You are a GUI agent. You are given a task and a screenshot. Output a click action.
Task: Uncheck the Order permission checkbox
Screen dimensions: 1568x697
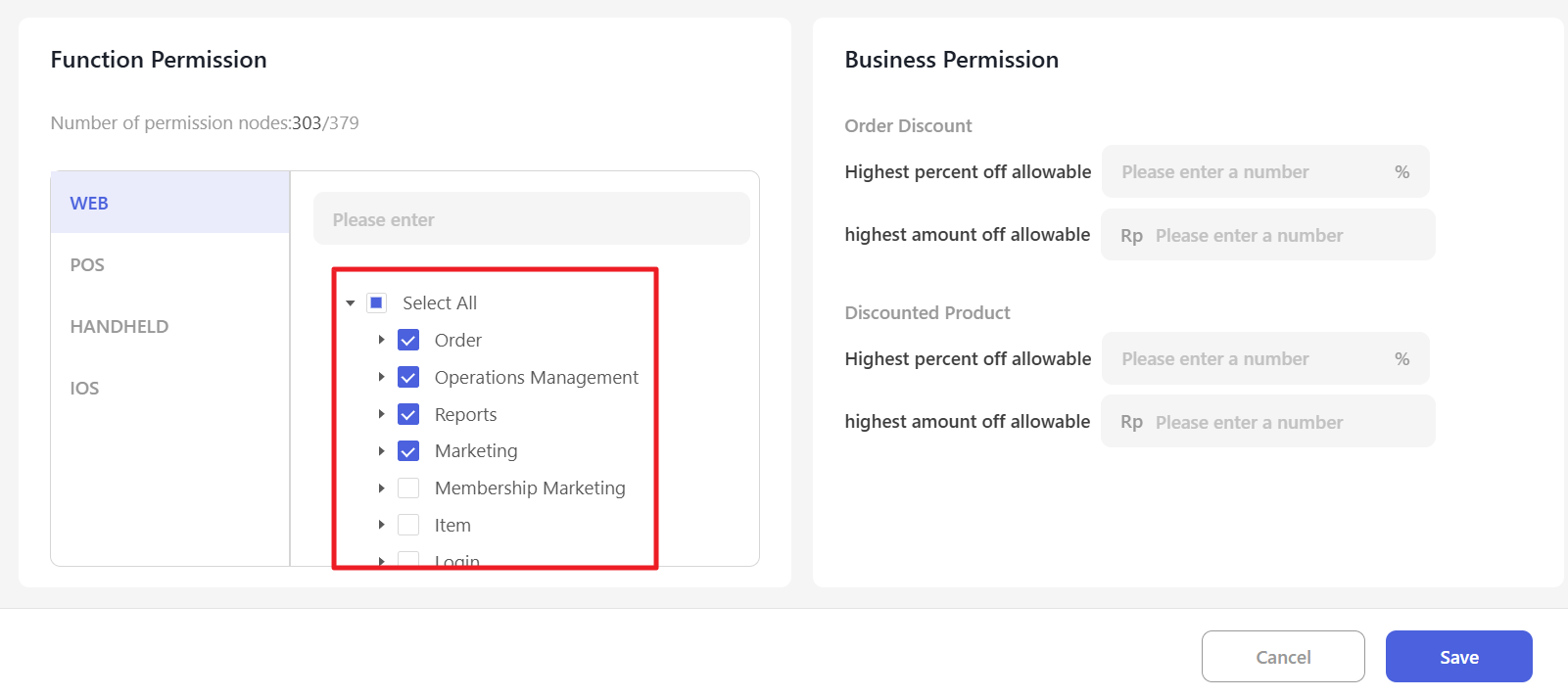(408, 341)
